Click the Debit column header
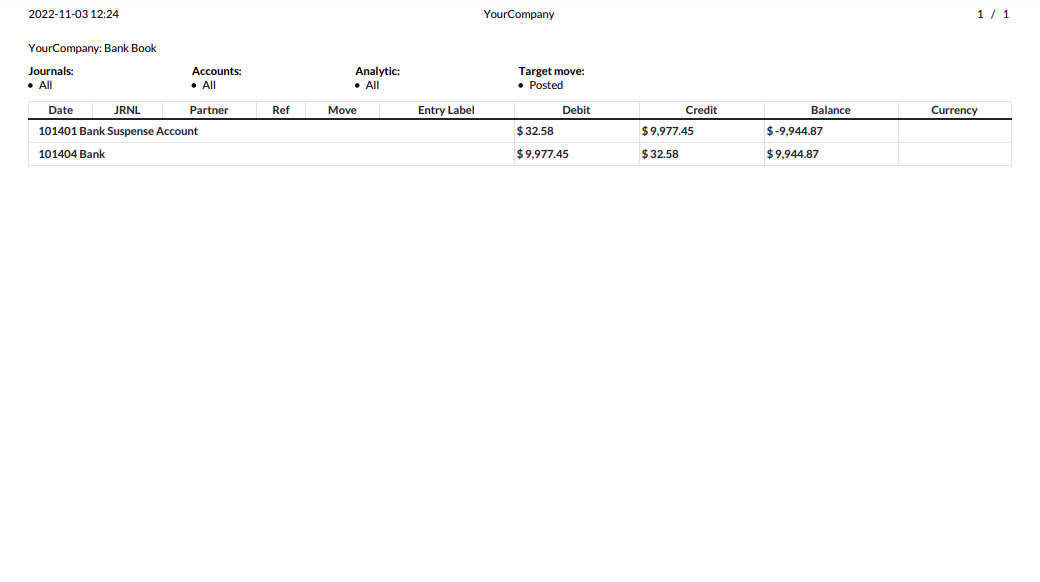The image size is (1040, 582). pyautogui.click(x=576, y=110)
